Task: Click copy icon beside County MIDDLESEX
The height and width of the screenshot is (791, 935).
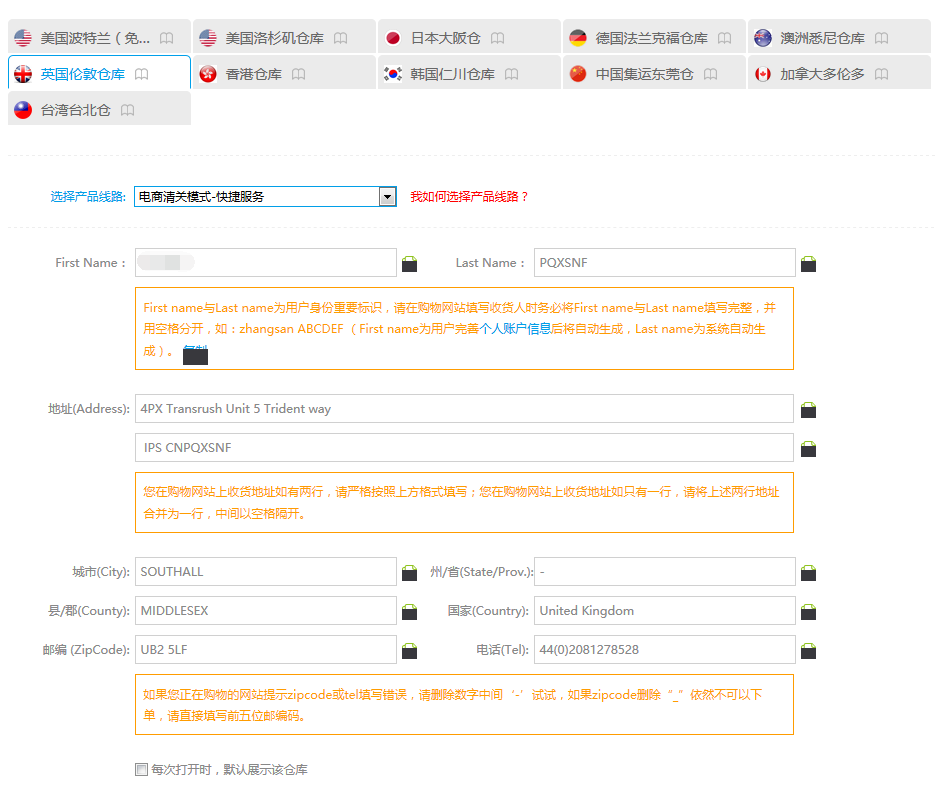Action: pos(409,612)
